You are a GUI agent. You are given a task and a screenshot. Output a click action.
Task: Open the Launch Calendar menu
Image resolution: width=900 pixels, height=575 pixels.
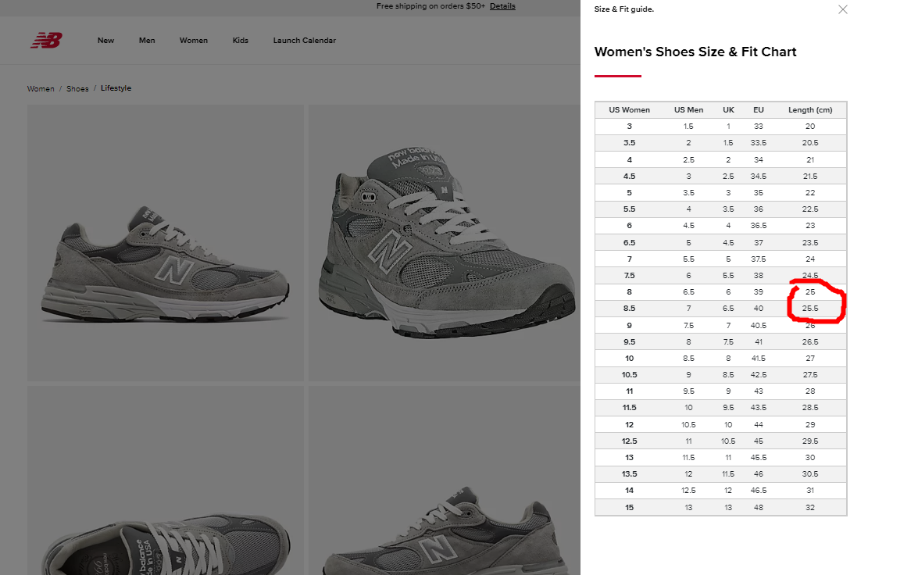304,40
